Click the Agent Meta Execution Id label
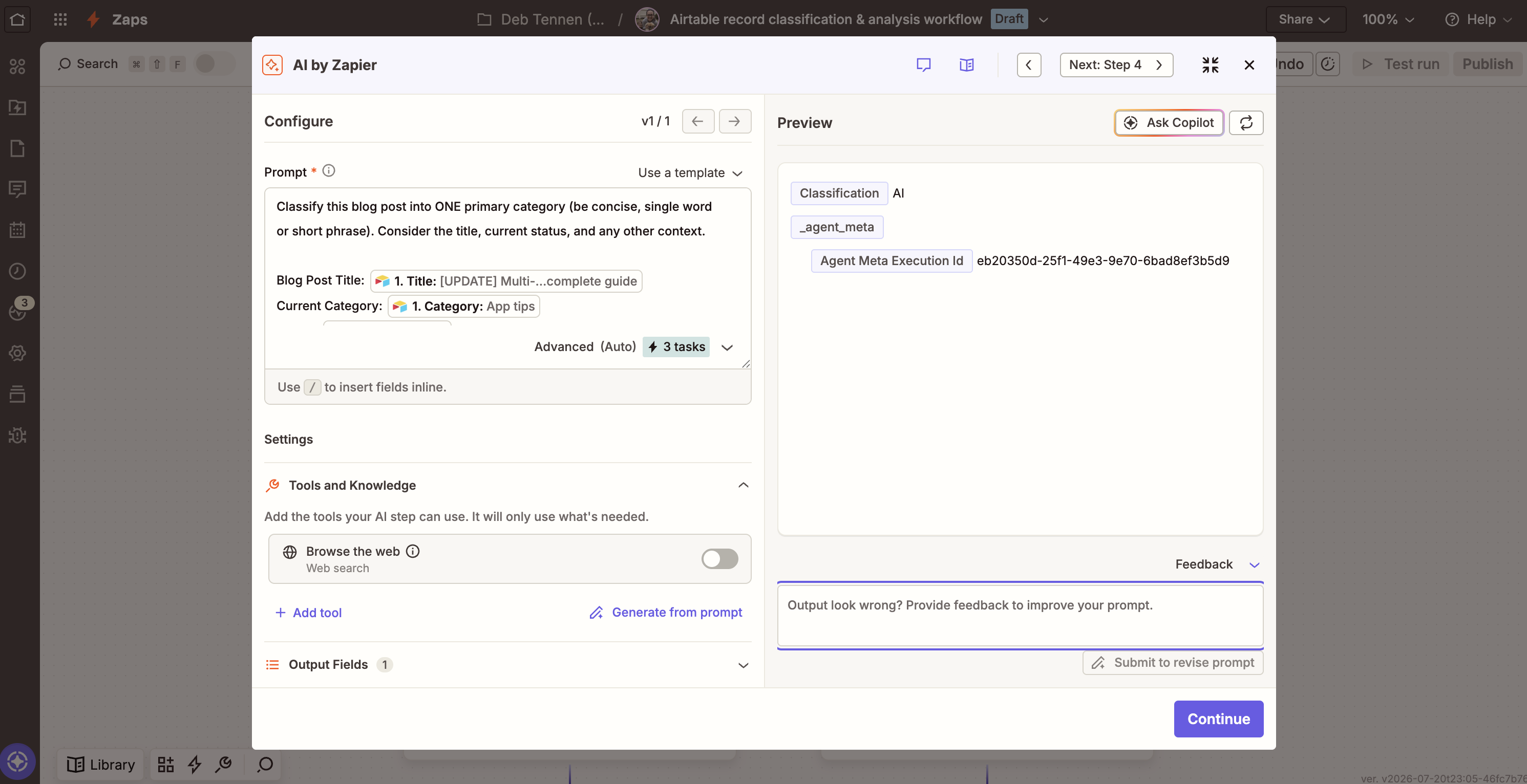 (x=892, y=261)
